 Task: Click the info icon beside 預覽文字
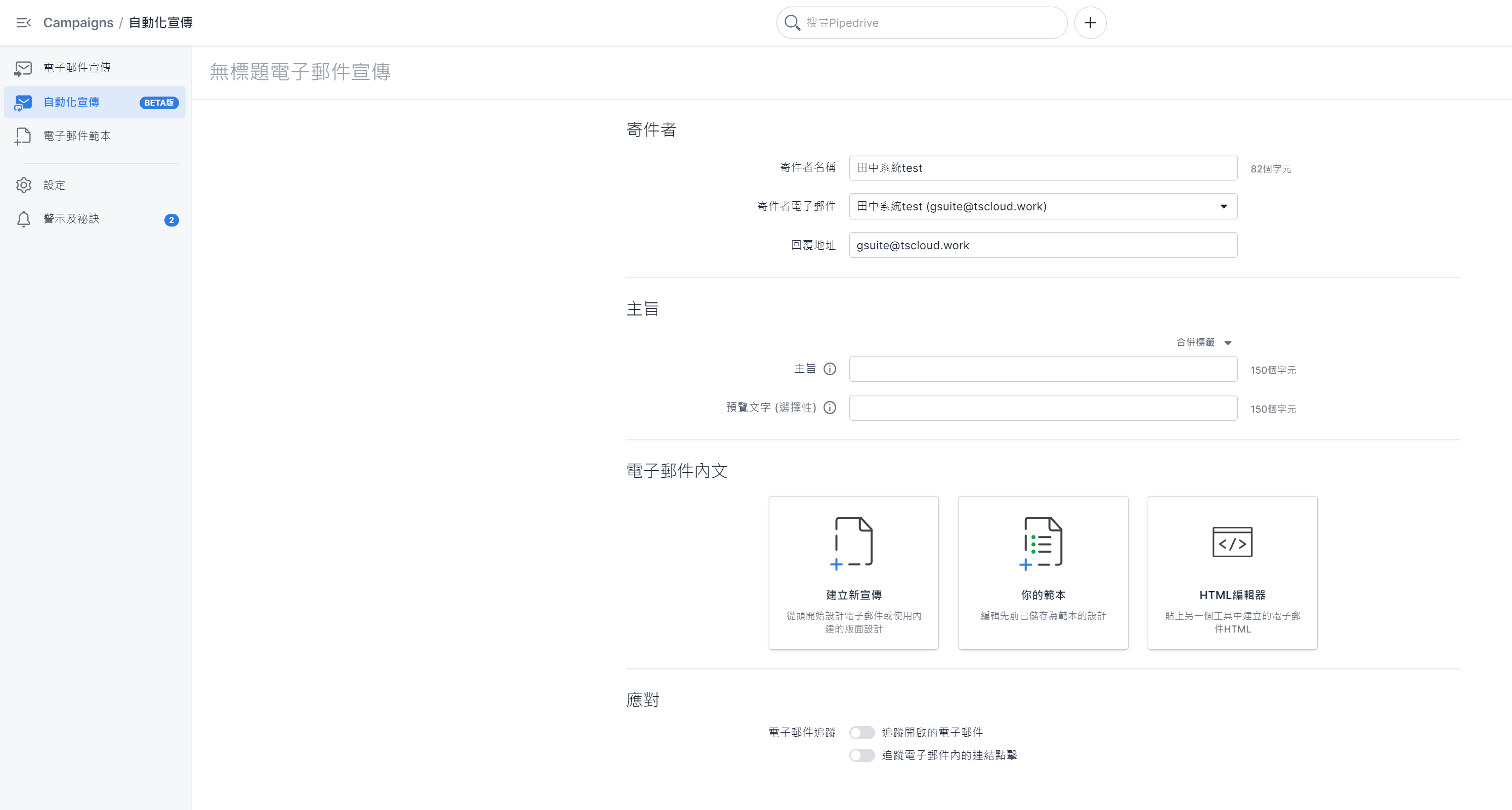pos(830,408)
